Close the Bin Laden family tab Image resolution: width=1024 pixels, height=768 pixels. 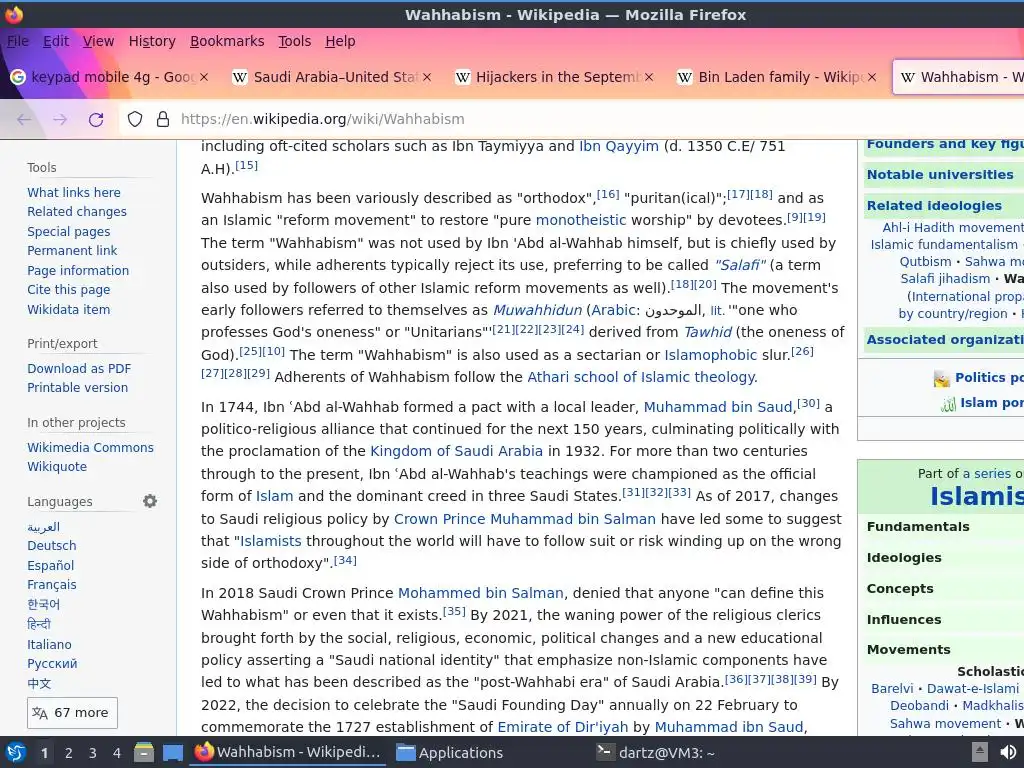click(x=871, y=77)
